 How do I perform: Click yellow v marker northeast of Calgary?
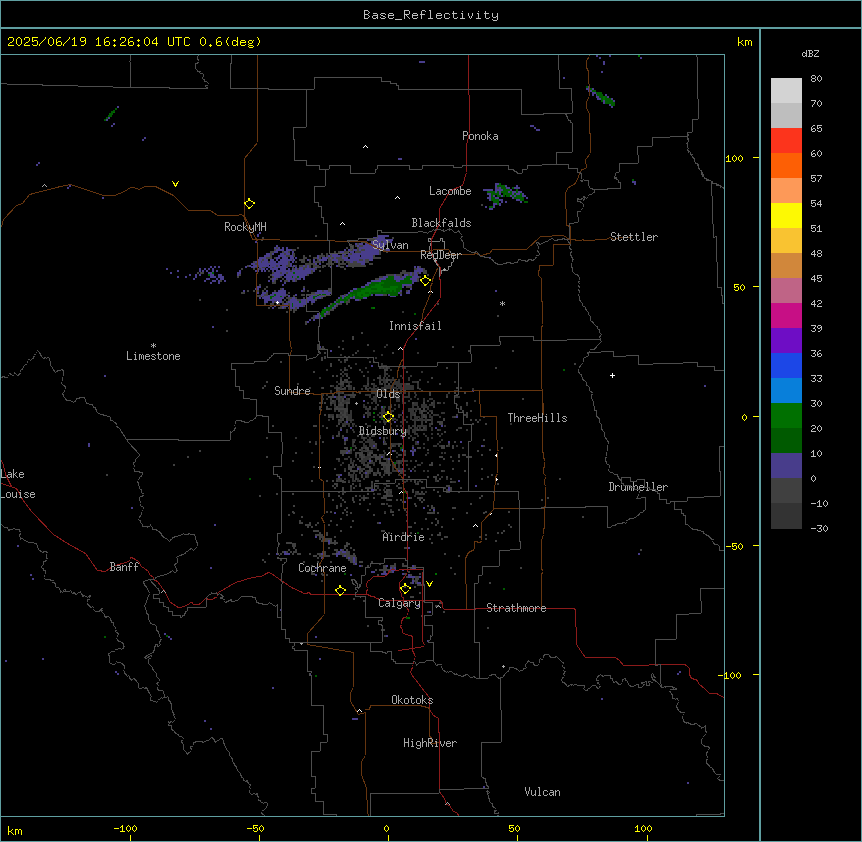[x=429, y=584]
